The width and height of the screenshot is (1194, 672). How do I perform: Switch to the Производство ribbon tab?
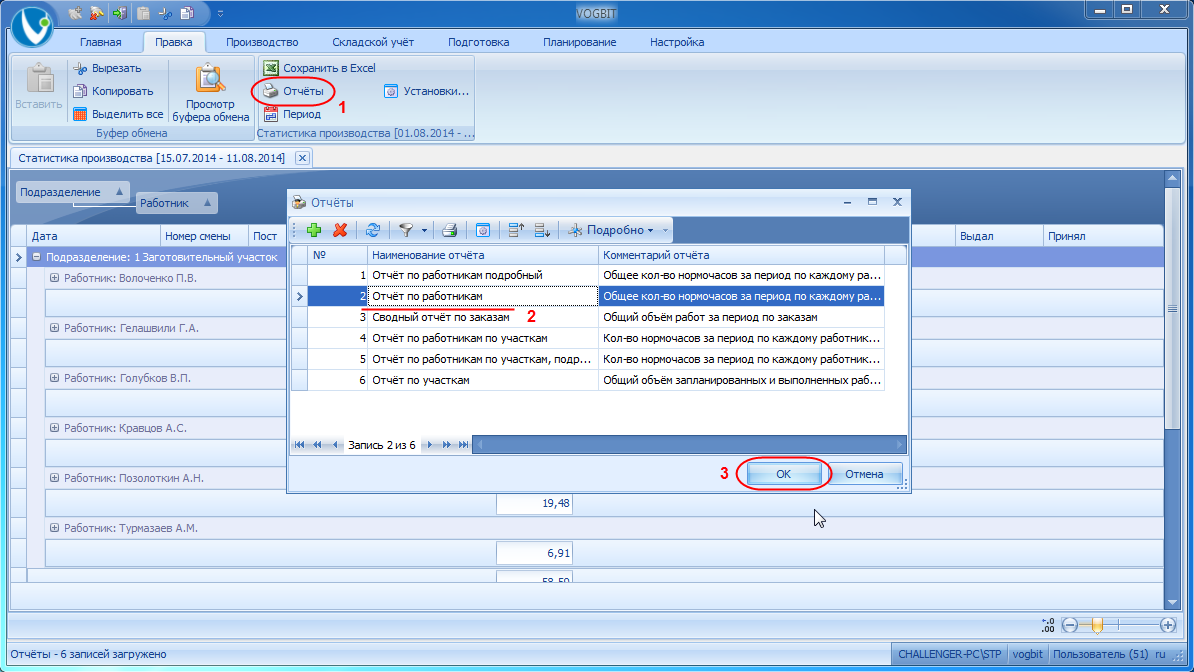coord(262,42)
